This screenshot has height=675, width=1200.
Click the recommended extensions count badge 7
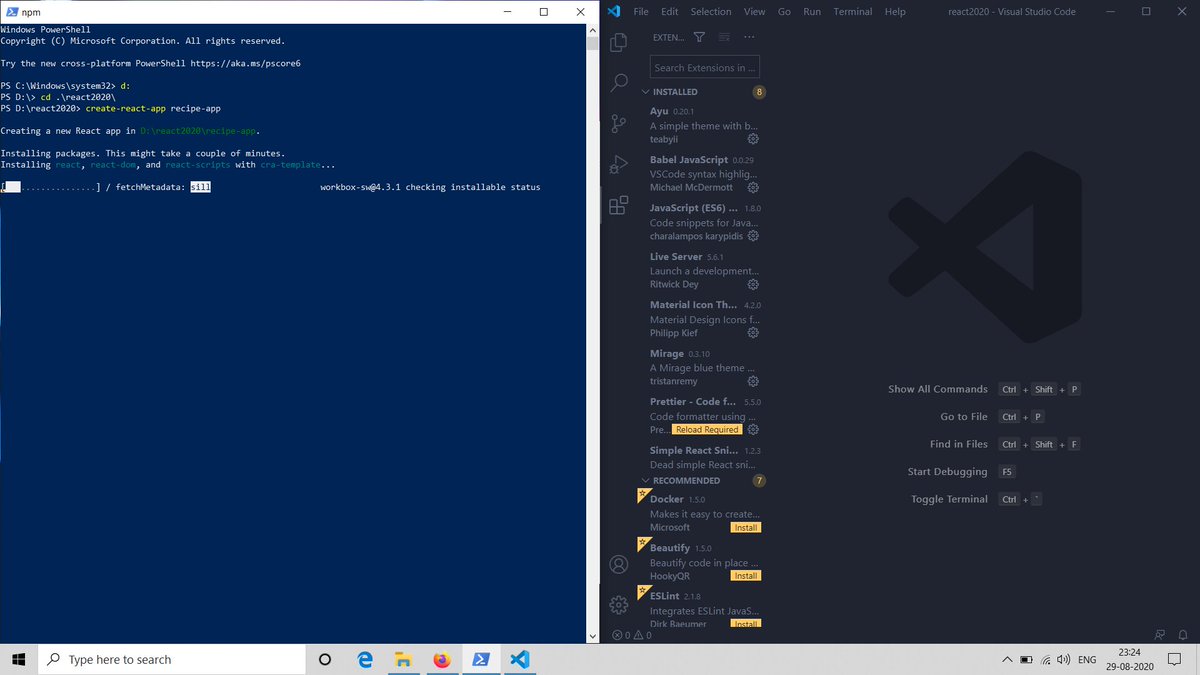tap(760, 481)
